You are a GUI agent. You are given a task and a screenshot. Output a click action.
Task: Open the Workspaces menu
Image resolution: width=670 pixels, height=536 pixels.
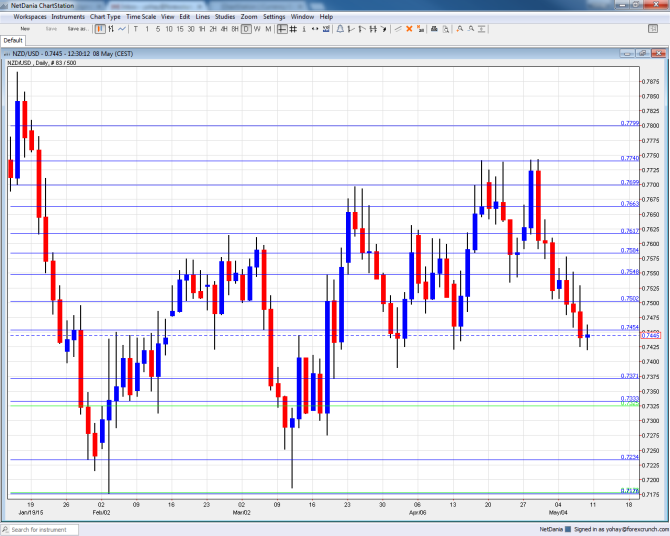click(30, 17)
